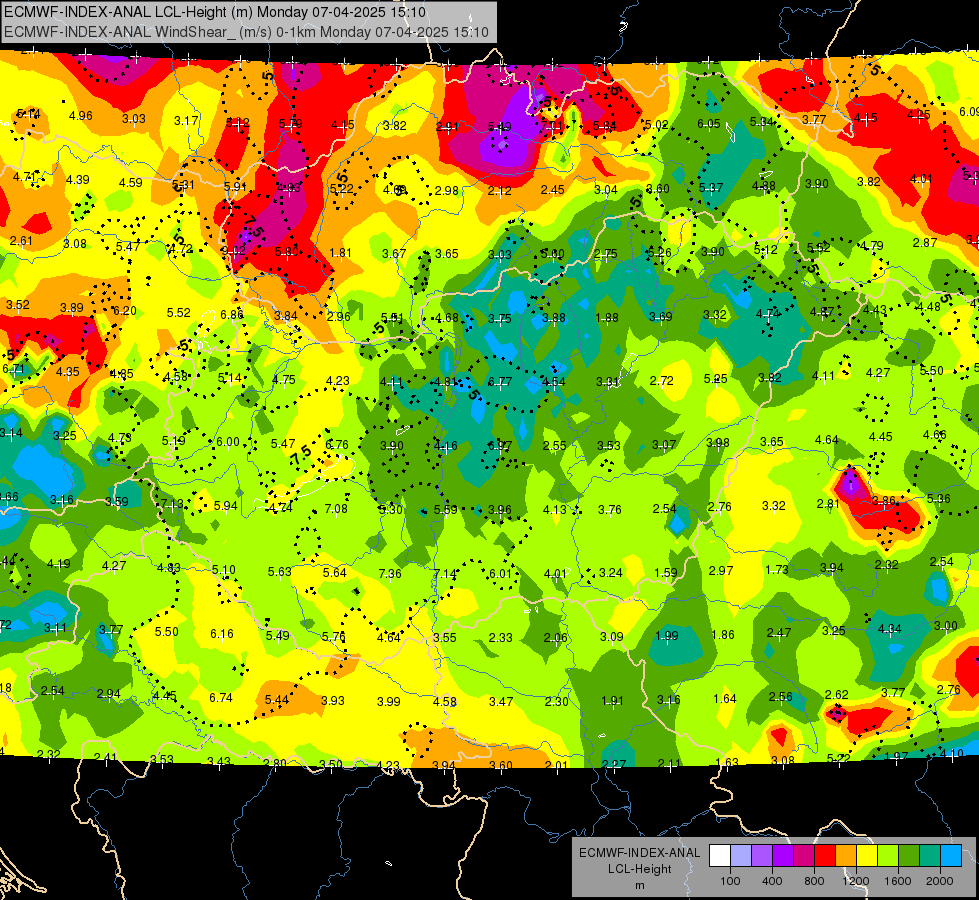The width and height of the screenshot is (979, 900).
Task: Click the 'm' unit label in legend
Action: 640,885
